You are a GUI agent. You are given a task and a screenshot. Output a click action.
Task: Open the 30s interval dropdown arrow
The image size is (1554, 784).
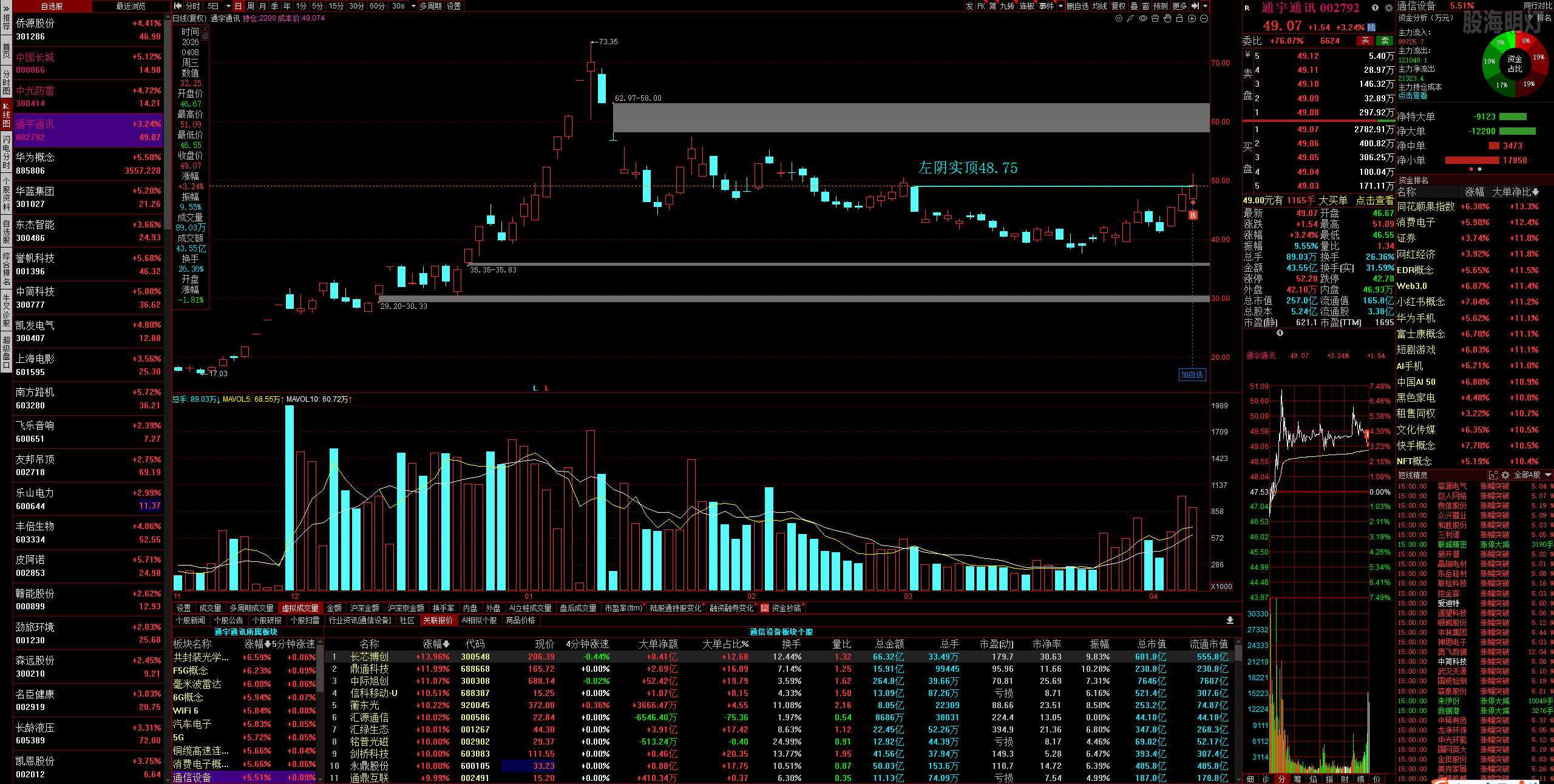point(413,6)
